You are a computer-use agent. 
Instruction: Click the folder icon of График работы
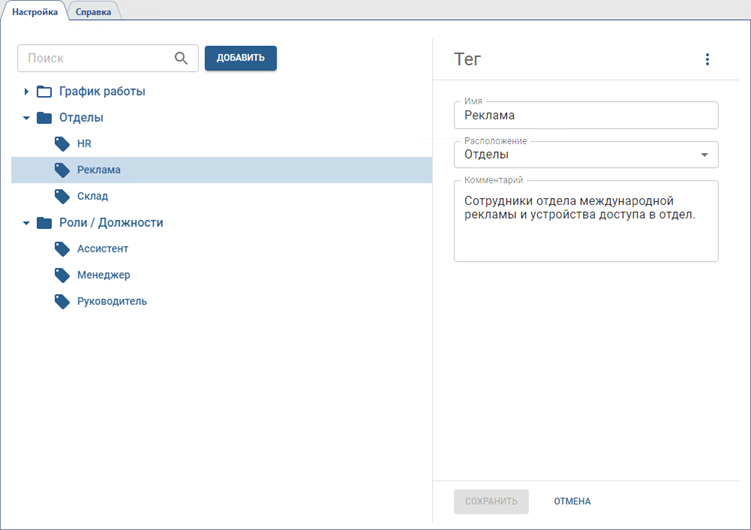(44, 92)
